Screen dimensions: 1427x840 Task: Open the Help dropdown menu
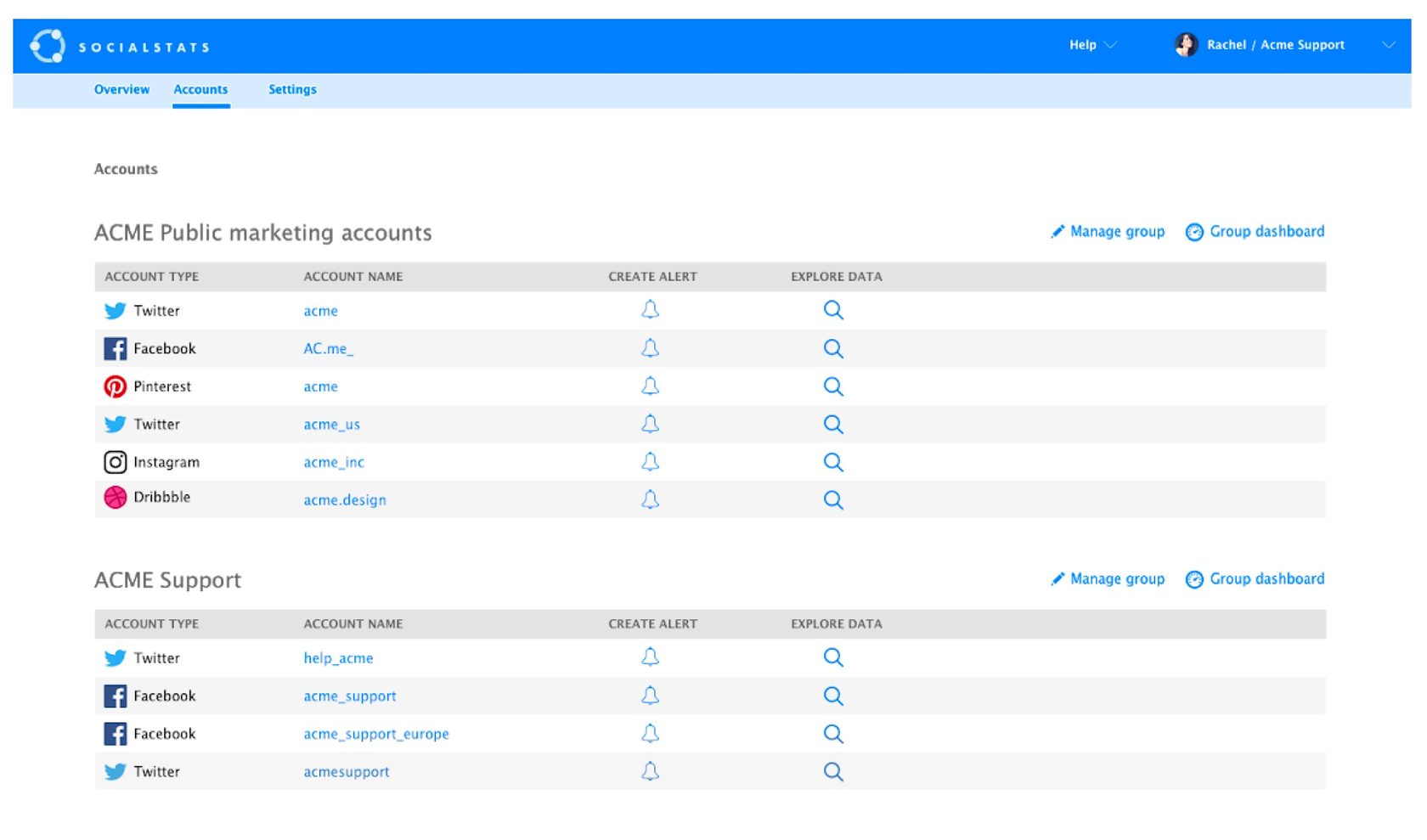1091,45
